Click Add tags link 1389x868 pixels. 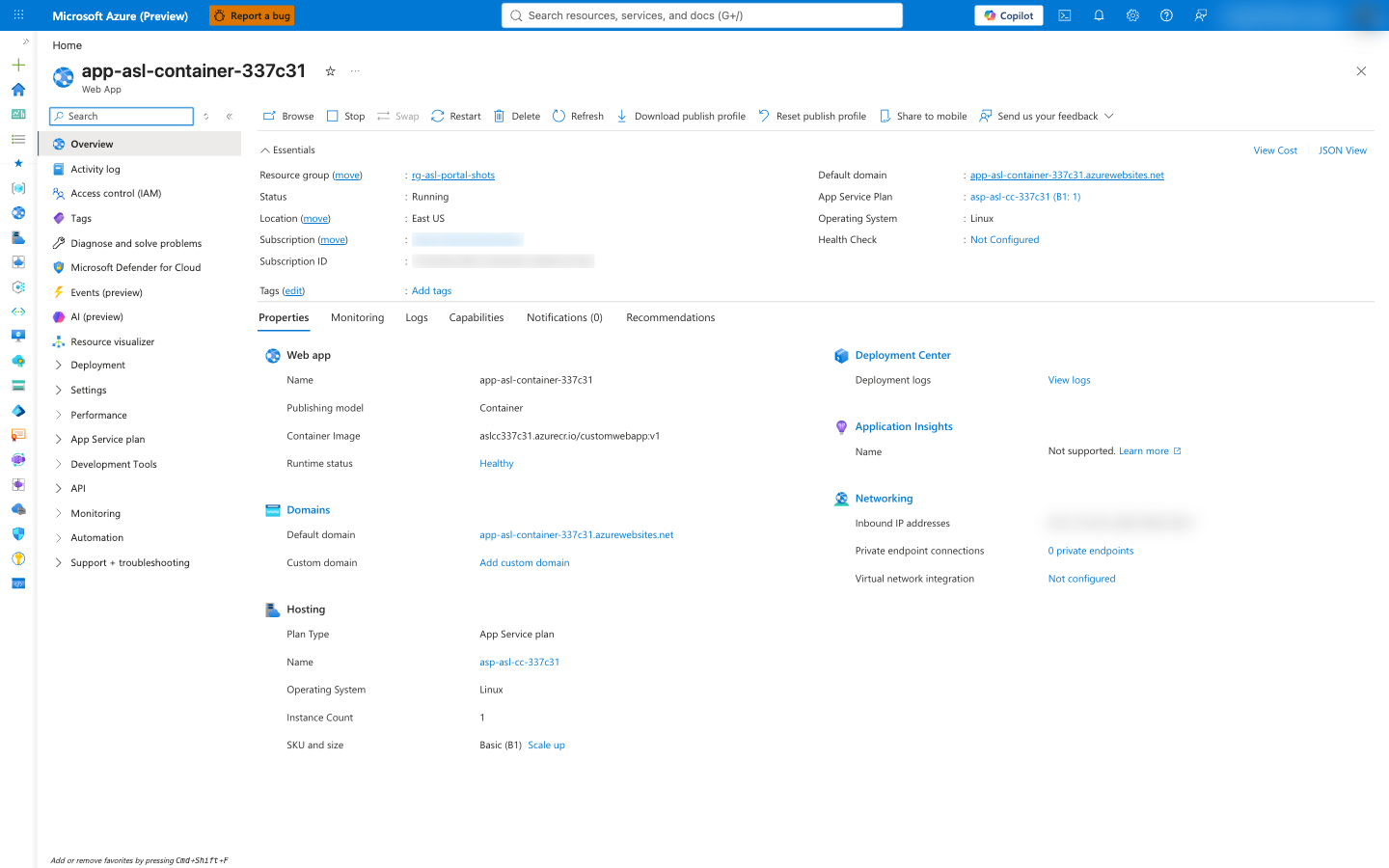click(x=431, y=291)
